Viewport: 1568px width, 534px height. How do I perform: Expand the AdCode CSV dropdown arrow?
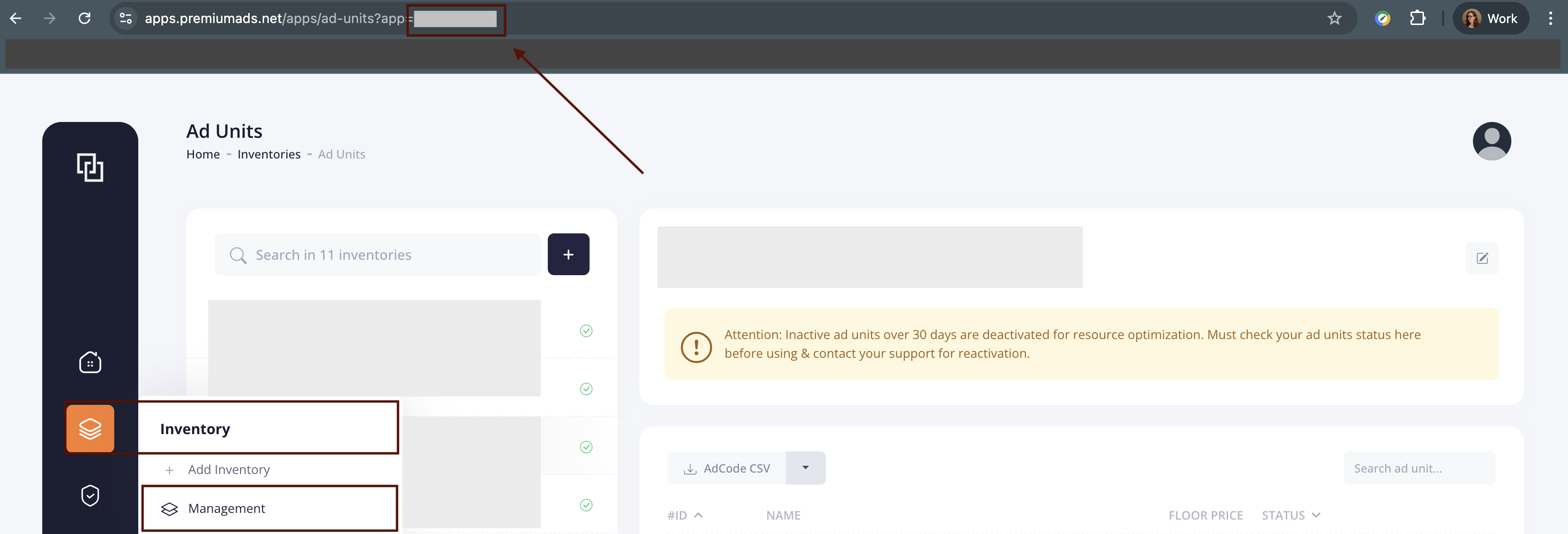pos(805,468)
